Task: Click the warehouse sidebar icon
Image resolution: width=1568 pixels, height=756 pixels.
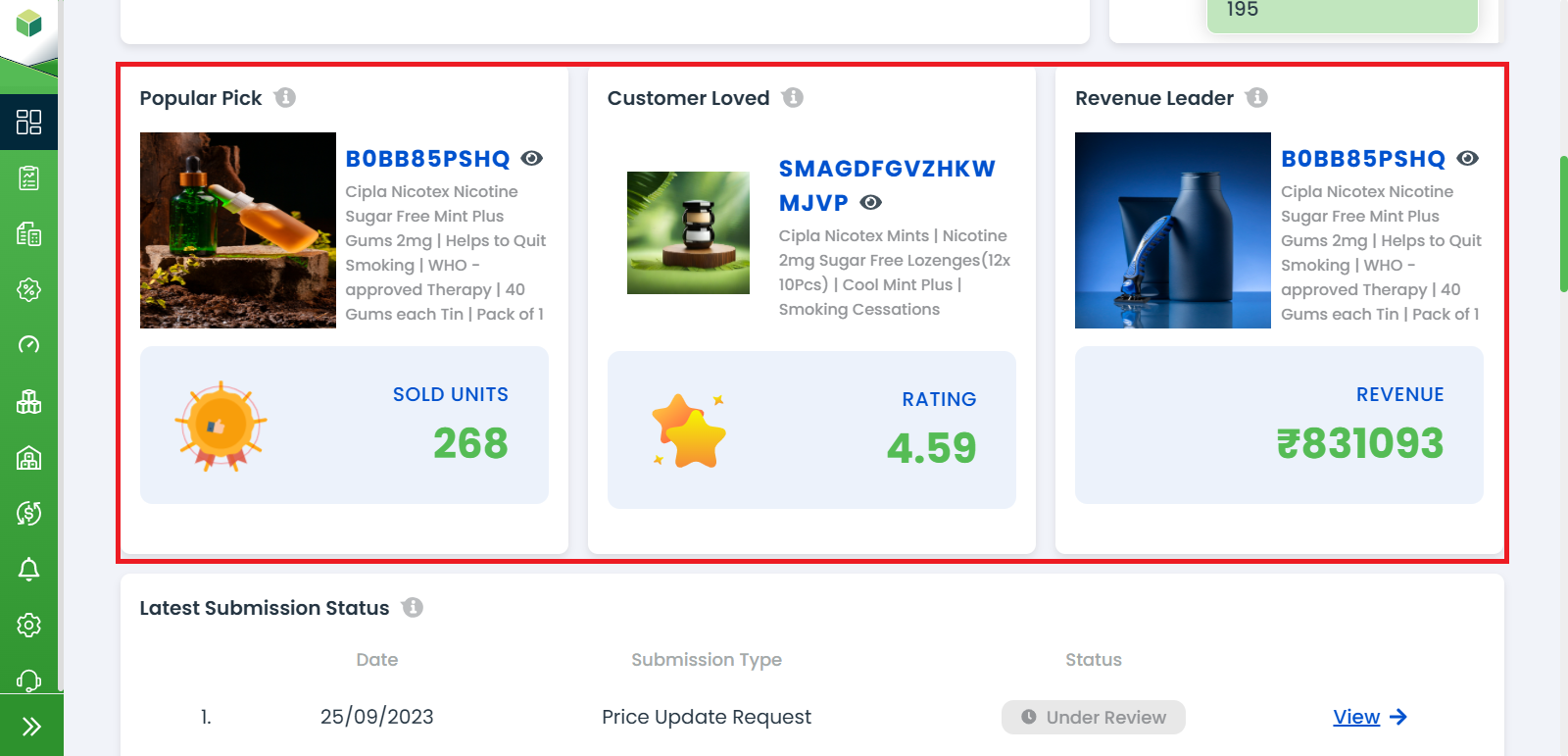Action: pyautogui.click(x=29, y=457)
